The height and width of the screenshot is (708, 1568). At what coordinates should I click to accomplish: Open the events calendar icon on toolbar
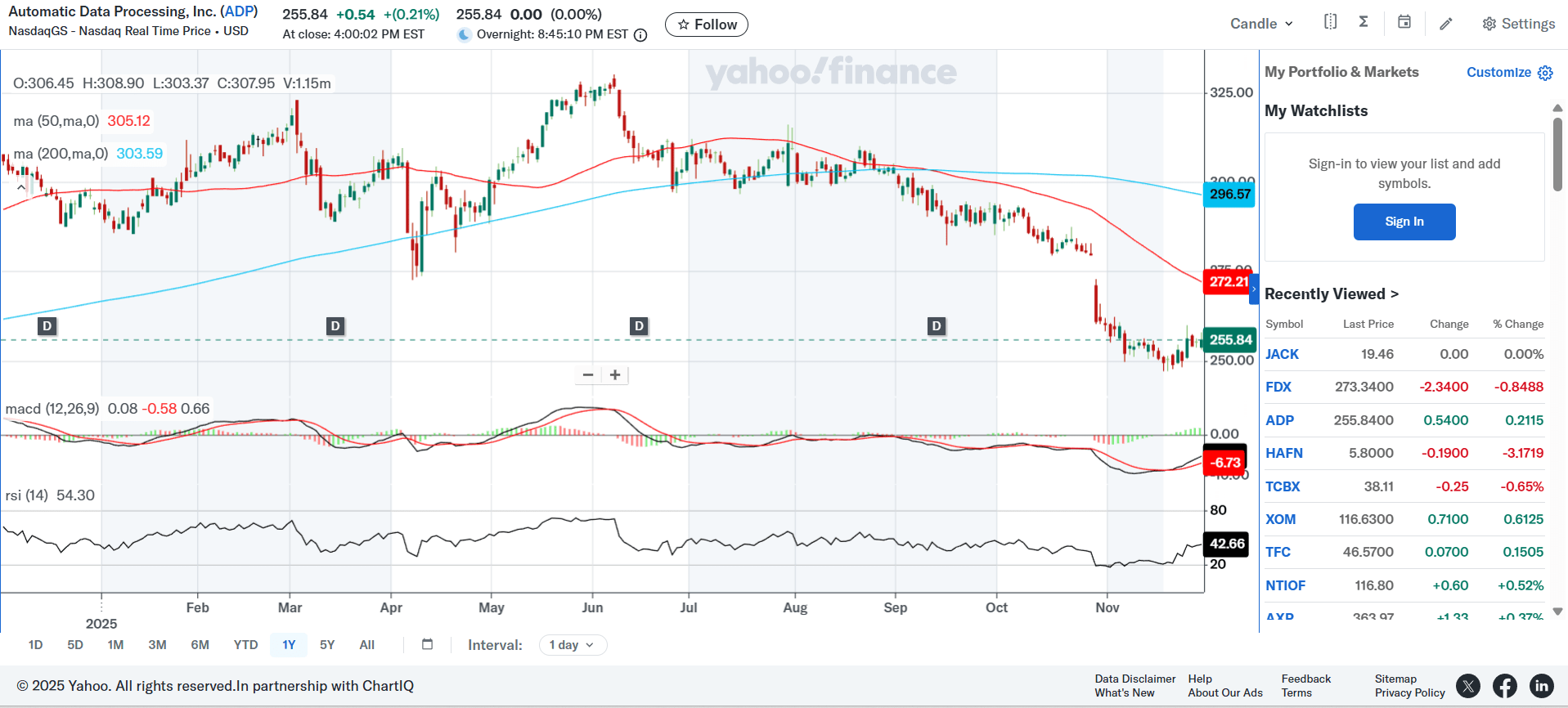(1404, 22)
